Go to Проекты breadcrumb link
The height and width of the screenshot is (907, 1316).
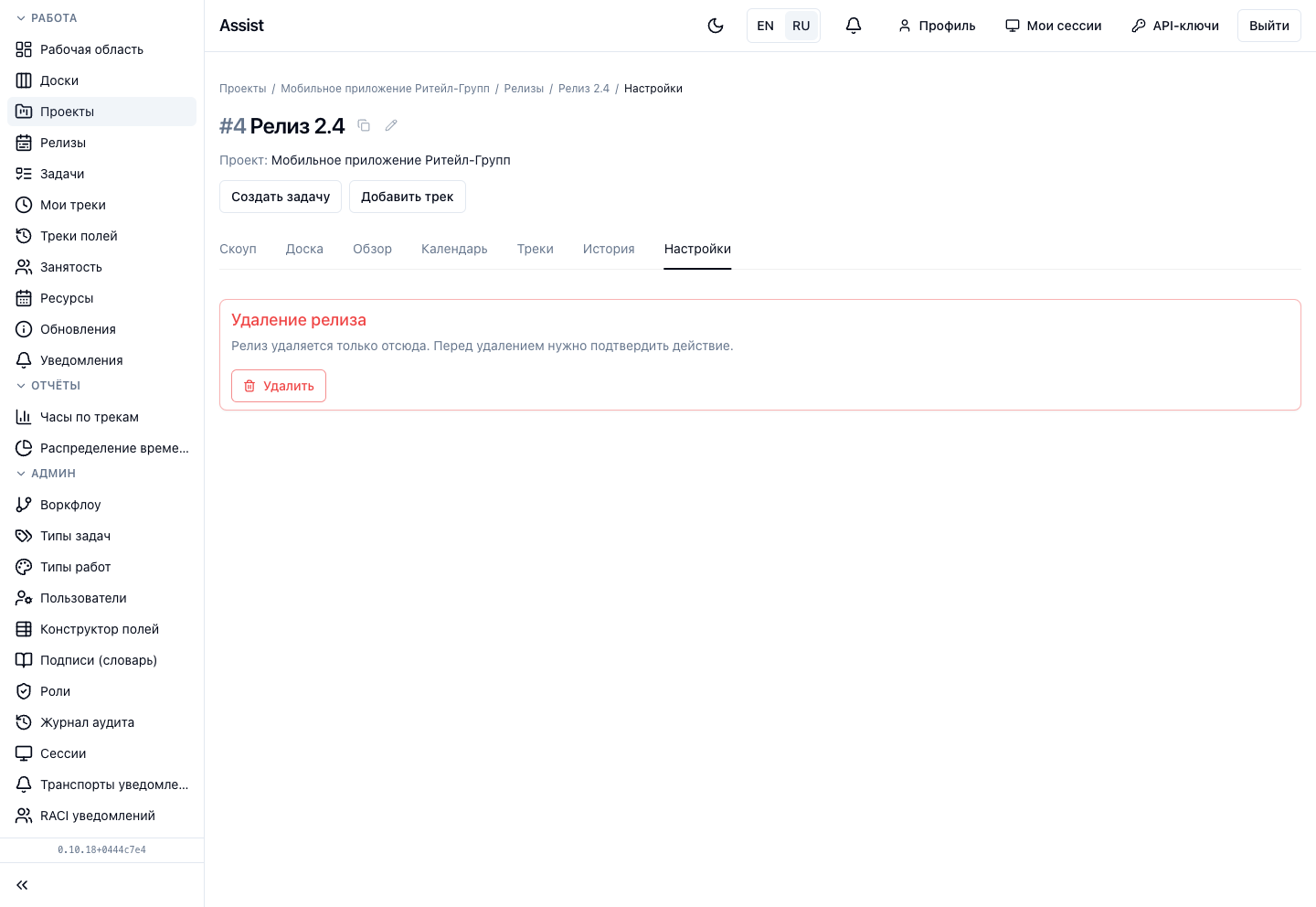click(243, 89)
